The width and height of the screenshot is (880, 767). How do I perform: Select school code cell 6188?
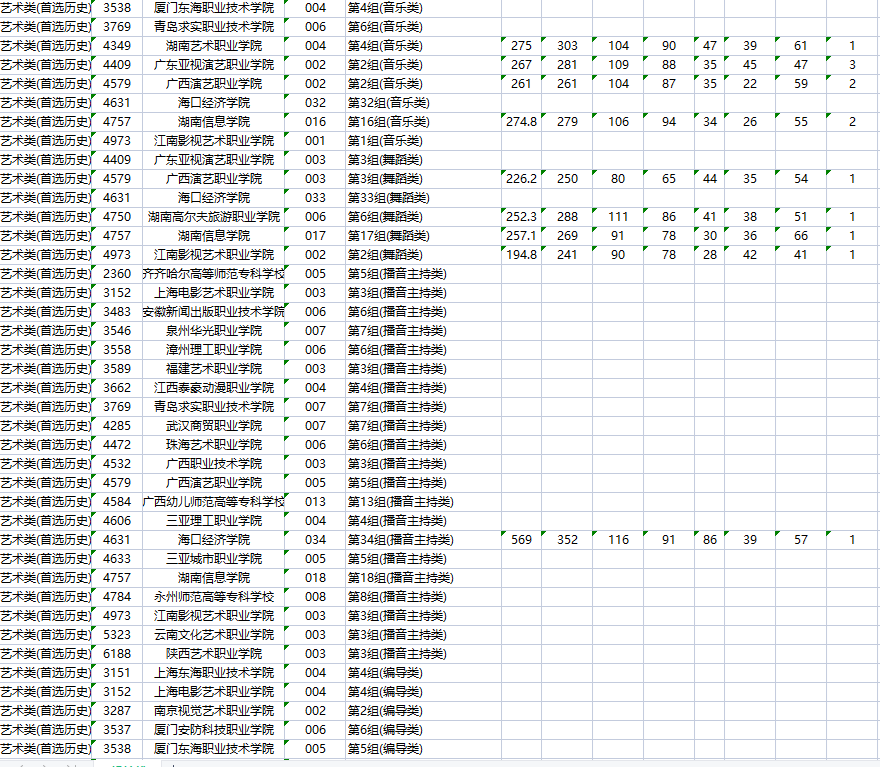(117, 654)
